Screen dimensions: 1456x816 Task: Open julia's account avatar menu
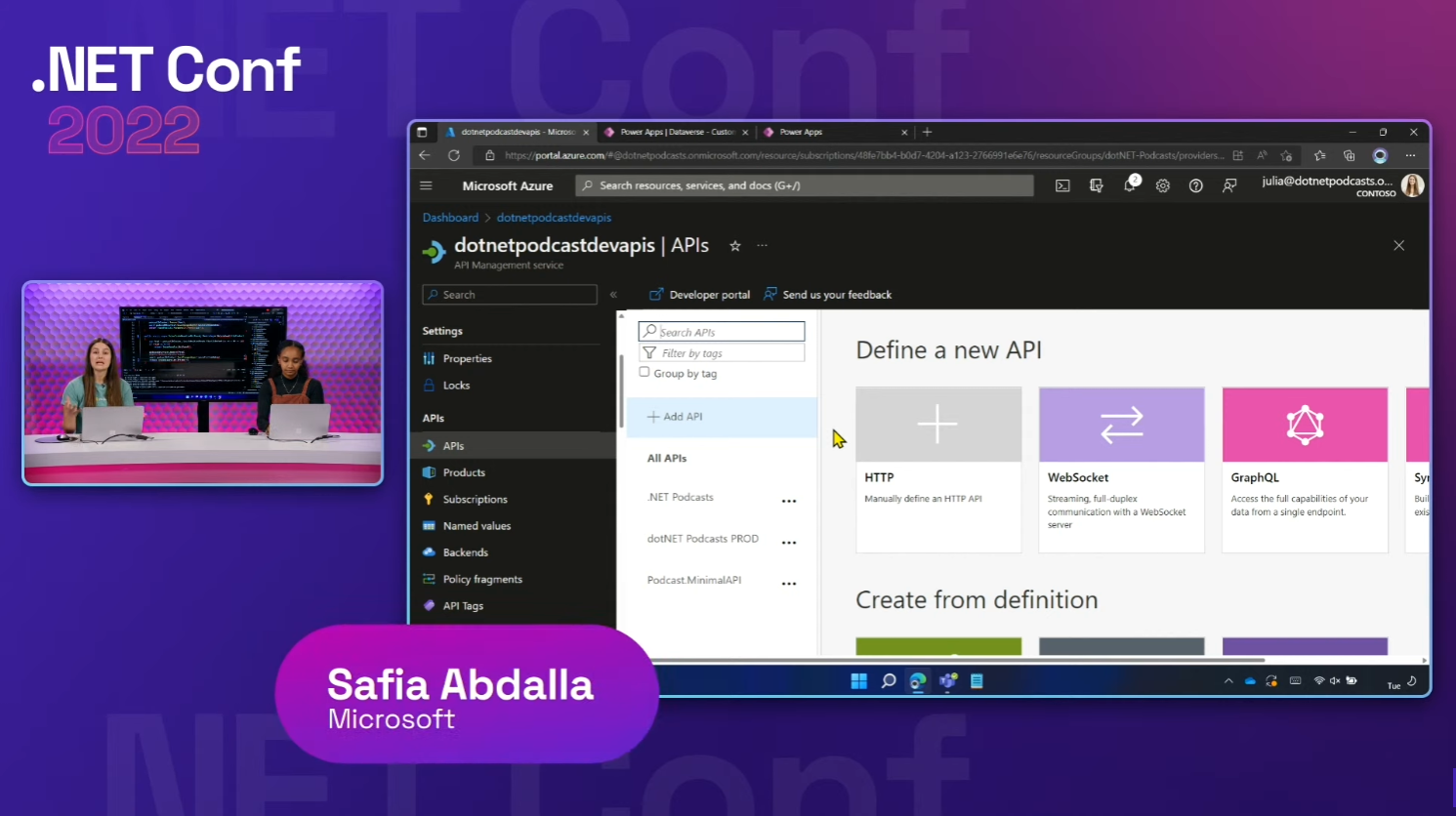point(1412,185)
